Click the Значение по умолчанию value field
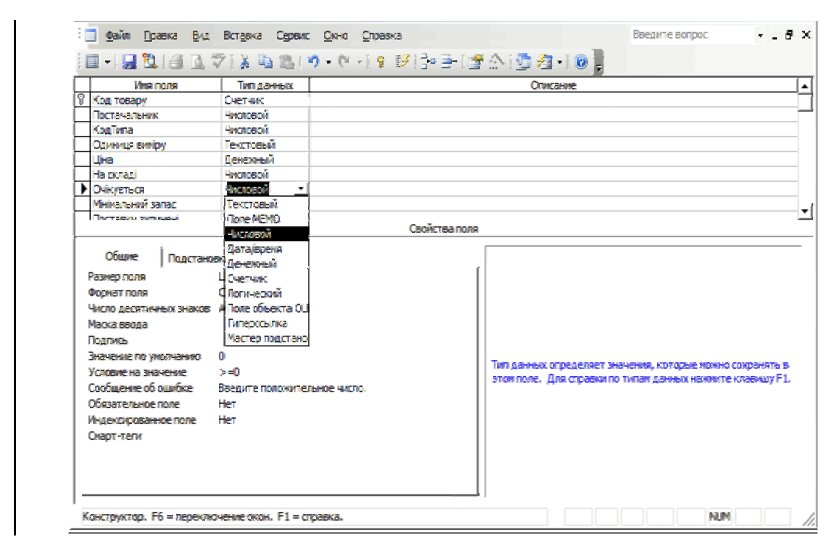The image size is (827, 539). [345, 357]
